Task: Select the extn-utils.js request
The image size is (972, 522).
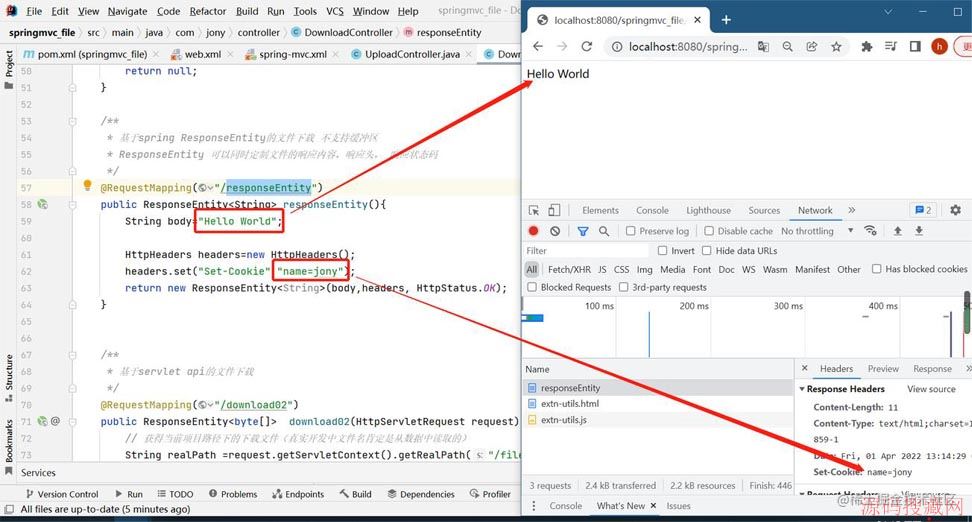Action: pyautogui.click(x=563, y=420)
